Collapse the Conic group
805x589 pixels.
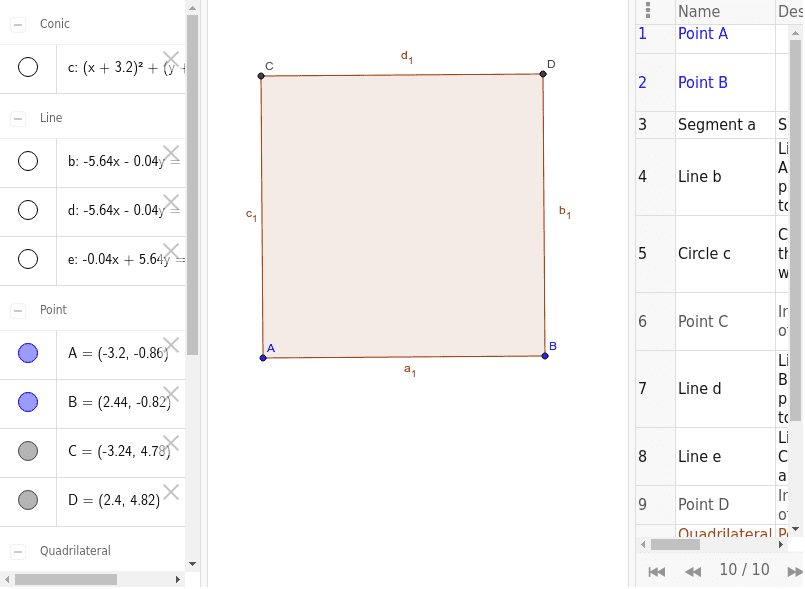tap(18, 24)
